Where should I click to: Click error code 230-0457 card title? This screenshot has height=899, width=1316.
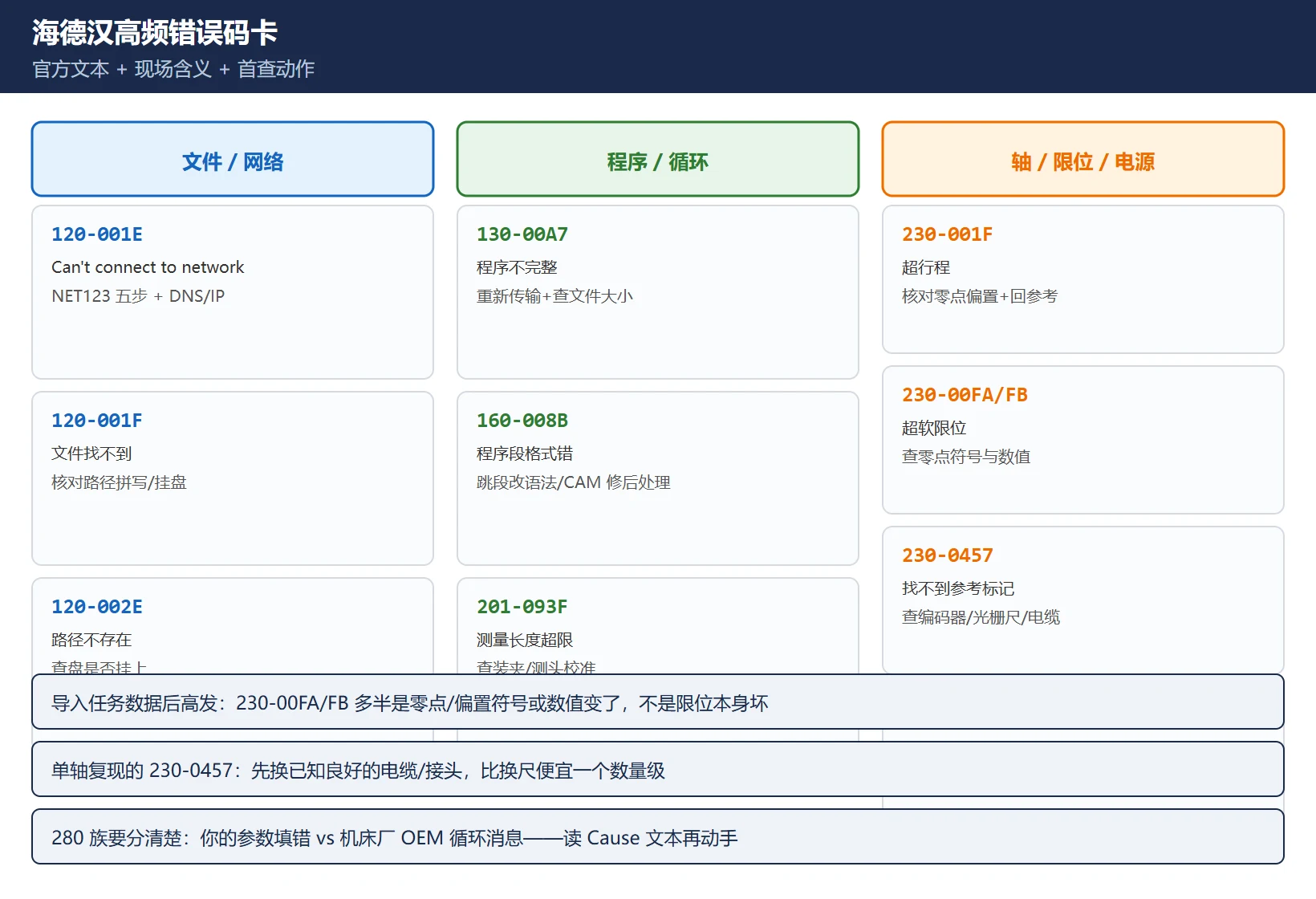[x=948, y=555]
